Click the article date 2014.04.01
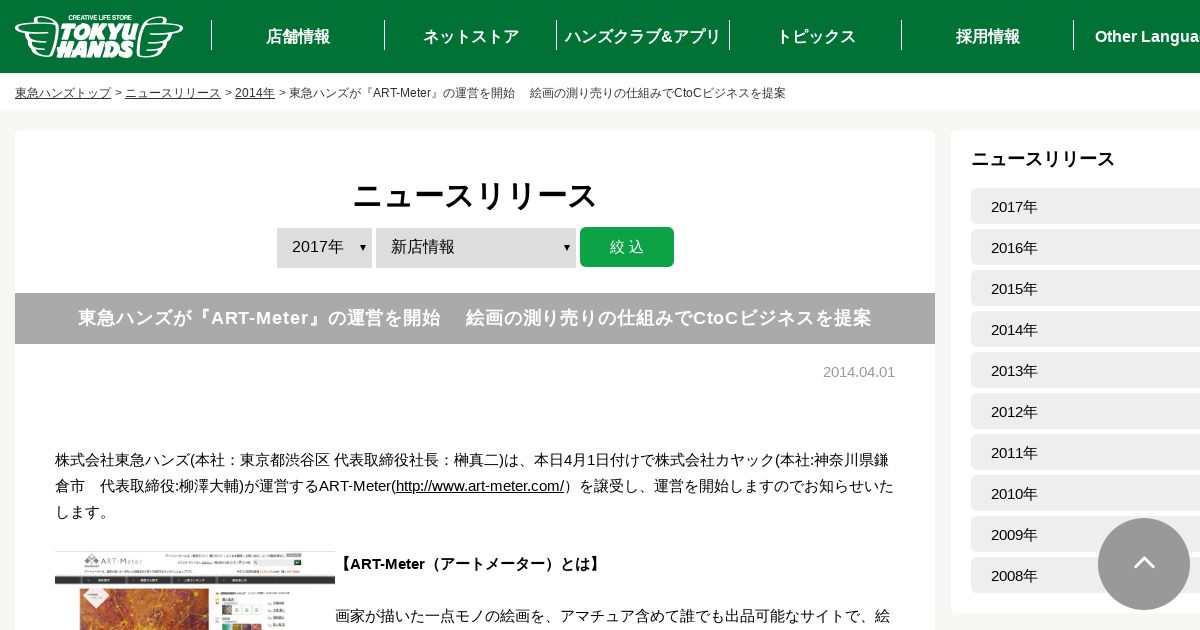1200x630 pixels. [x=859, y=372]
